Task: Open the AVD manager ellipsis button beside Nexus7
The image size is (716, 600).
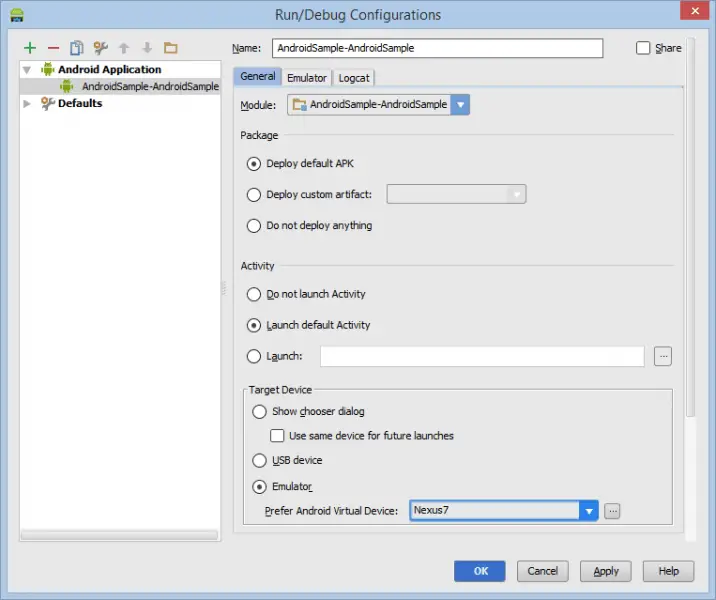Action: (x=613, y=511)
